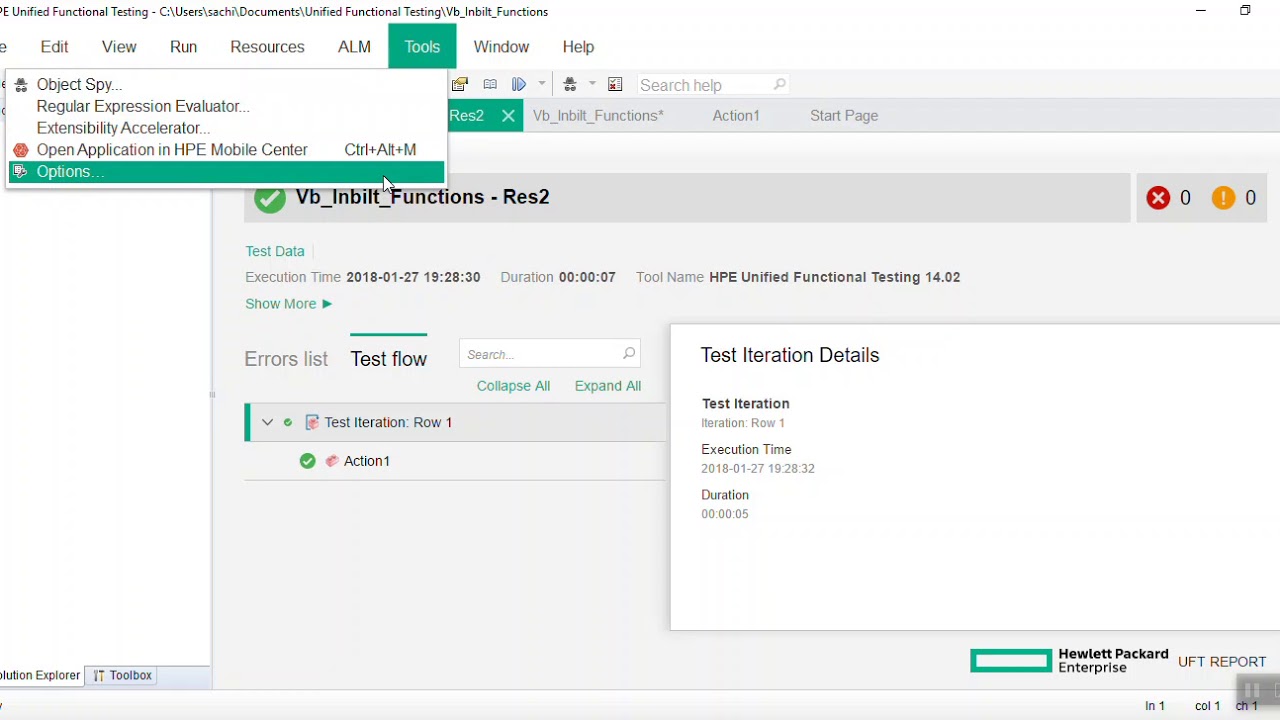Click the small green status dot on Test Iteration row

coord(288,422)
